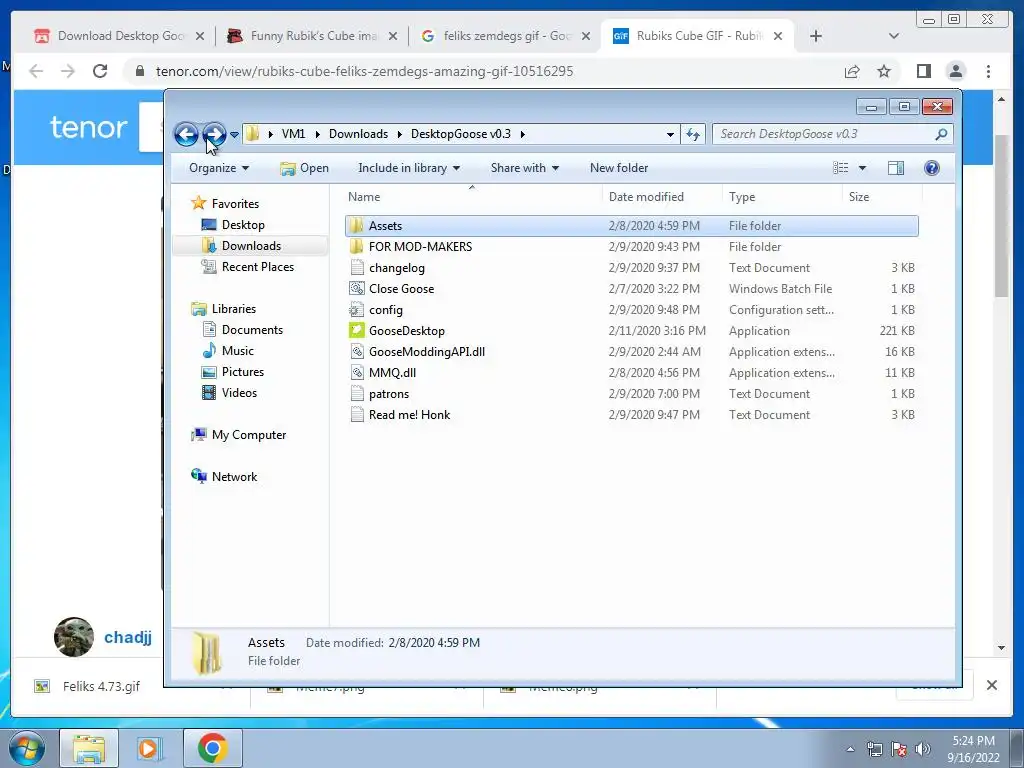1024x768 pixels.
Task: Switch to Funny Rubik's Cube images tab
Action: pyautogui.click(x=313, y=36)
